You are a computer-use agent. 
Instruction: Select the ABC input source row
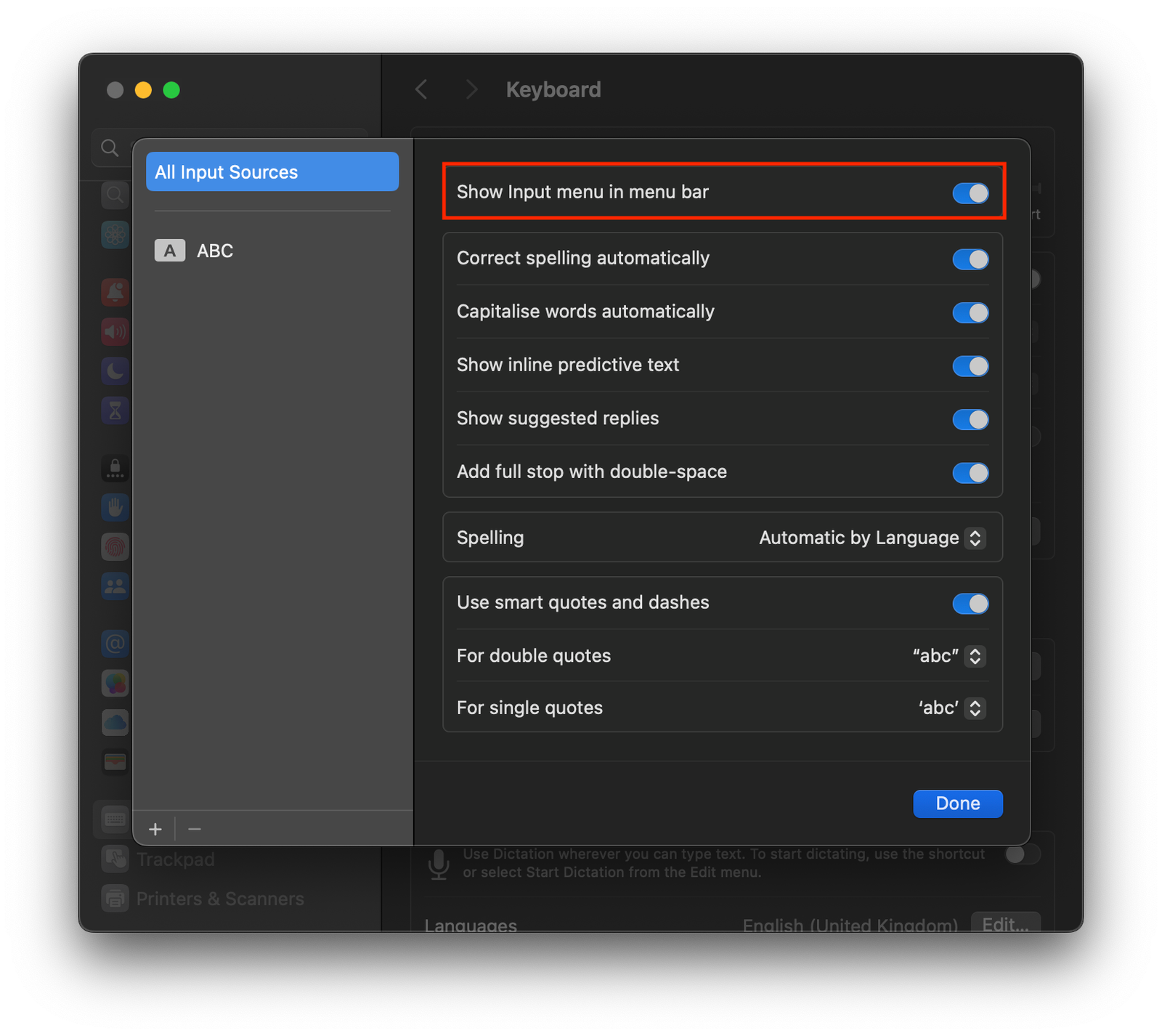272,251
